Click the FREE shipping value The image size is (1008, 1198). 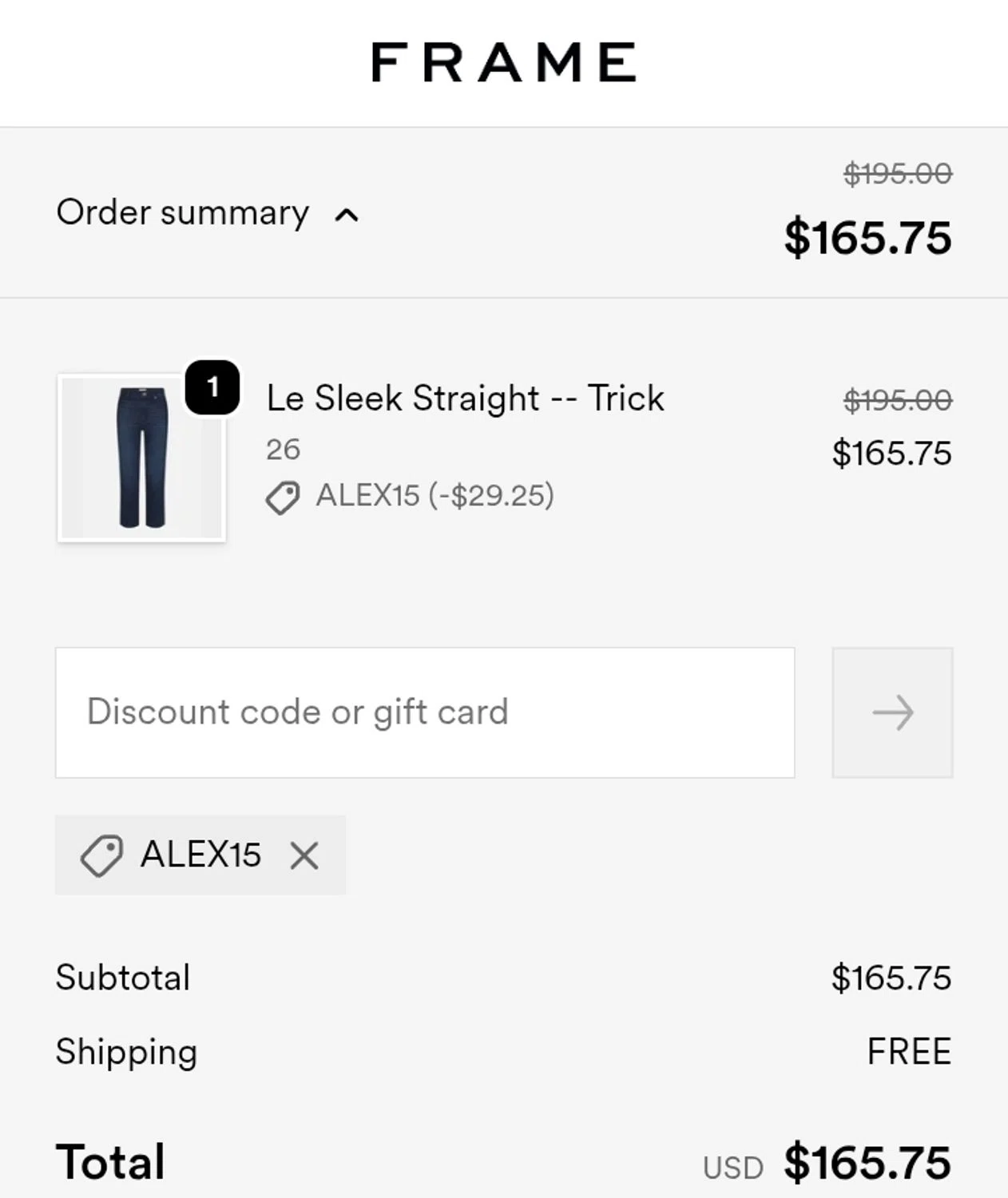coord(909,1051)
